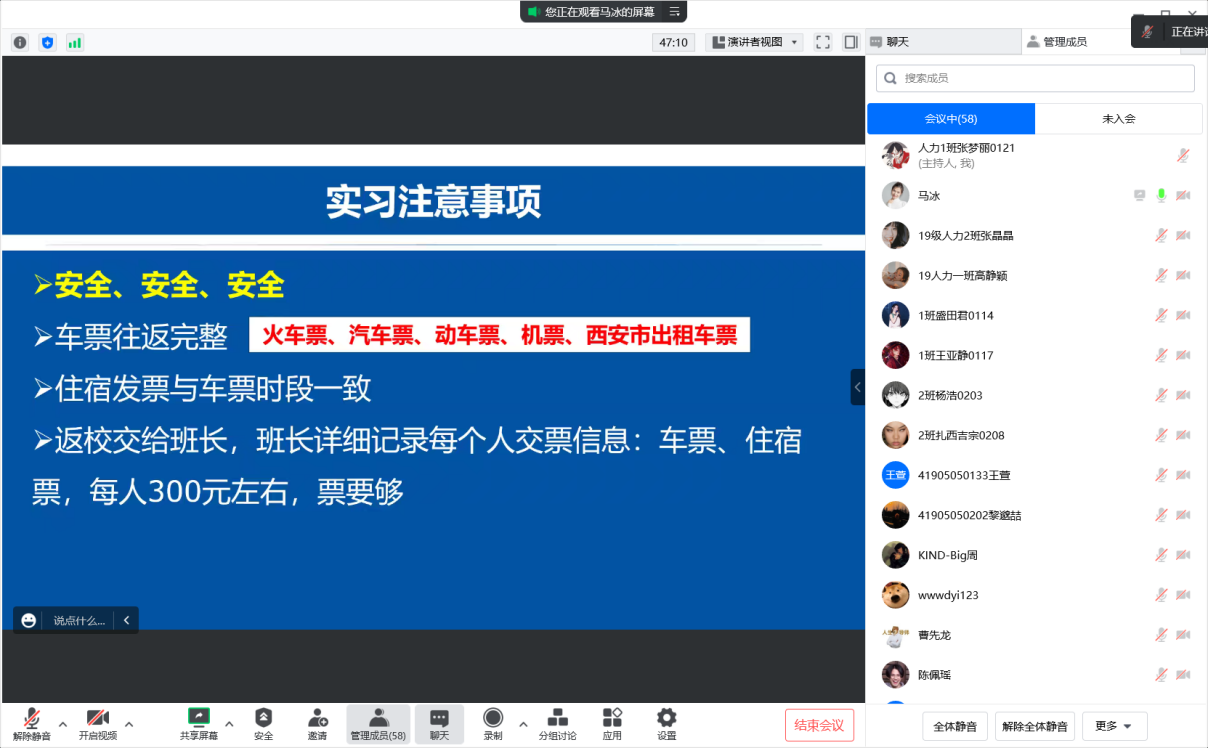Open the speaker view (演讲者视图) dropdown
Viewport: 1208px width, 748px height.
(754, 42)
